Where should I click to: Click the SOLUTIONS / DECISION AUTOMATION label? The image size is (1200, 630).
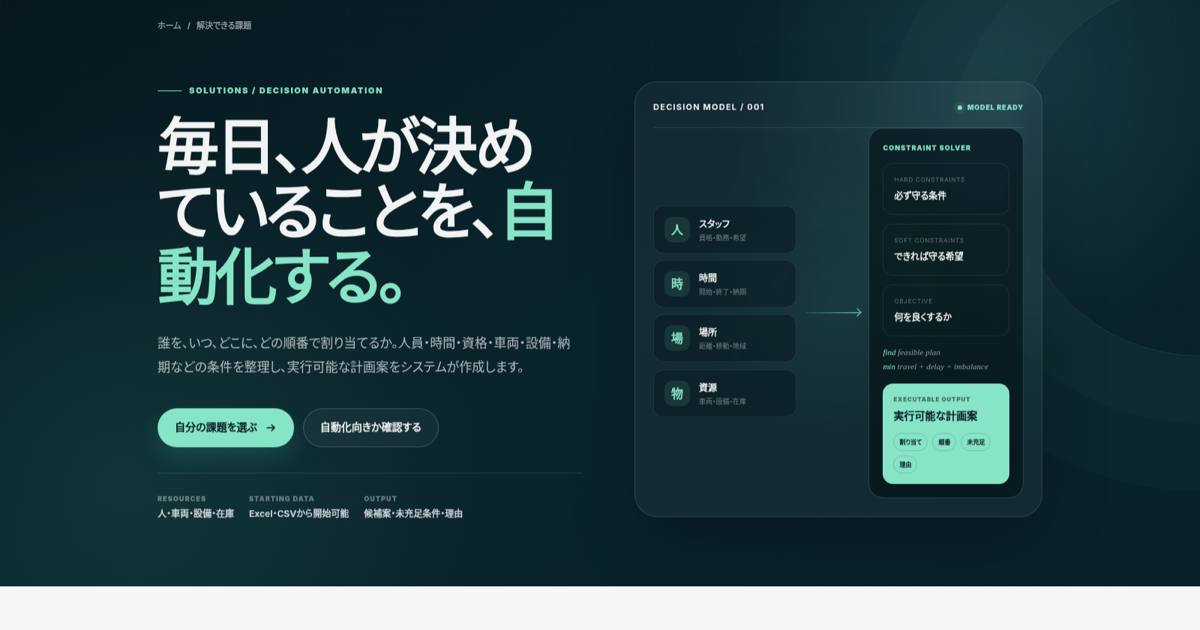click(x=286, y=90)
